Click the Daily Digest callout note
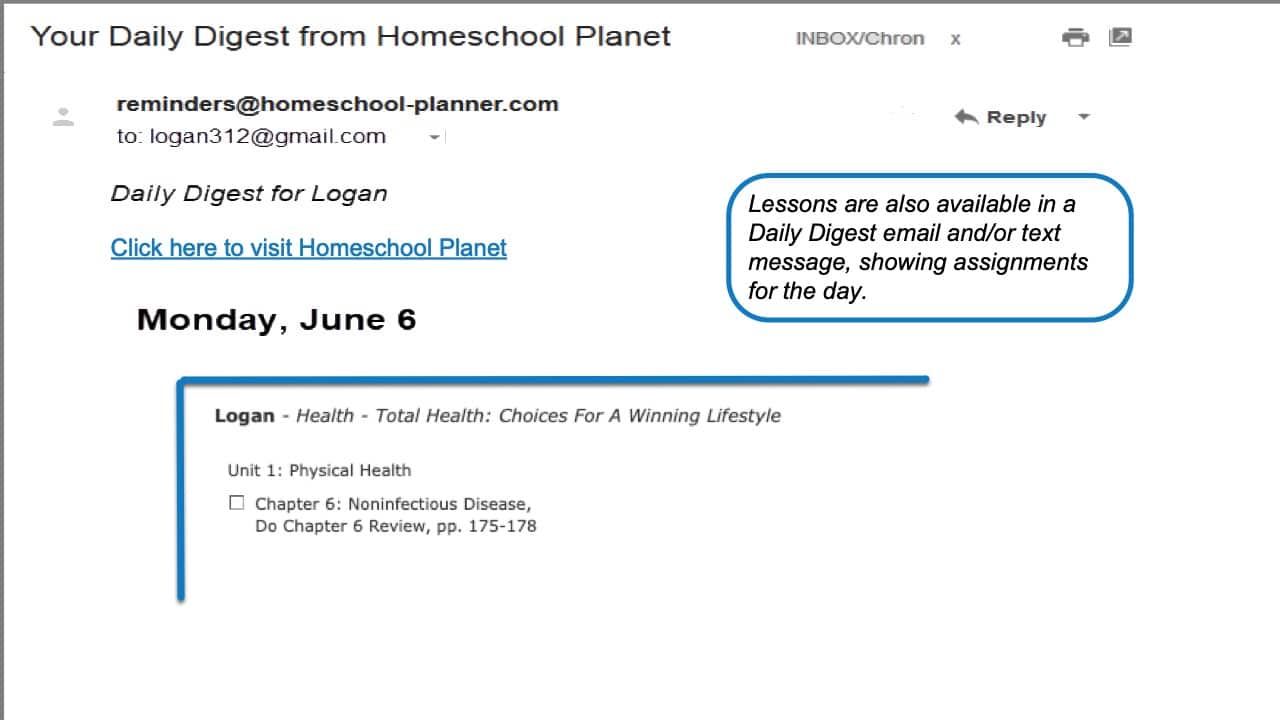1280x720 pixels. coord(930,248)
